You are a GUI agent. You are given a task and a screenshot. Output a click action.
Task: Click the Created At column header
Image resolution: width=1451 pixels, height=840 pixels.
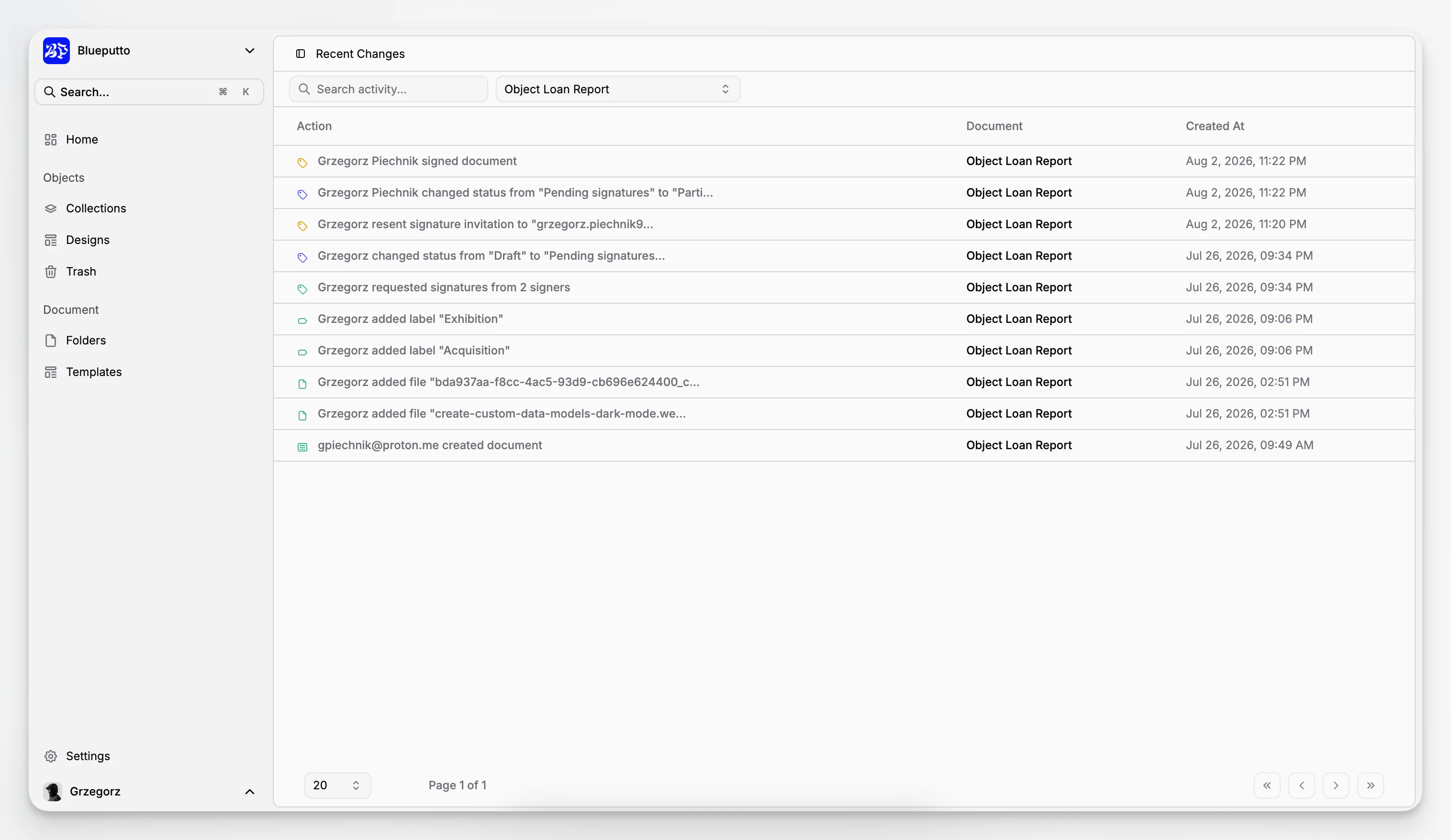[x=1214, y=126]
